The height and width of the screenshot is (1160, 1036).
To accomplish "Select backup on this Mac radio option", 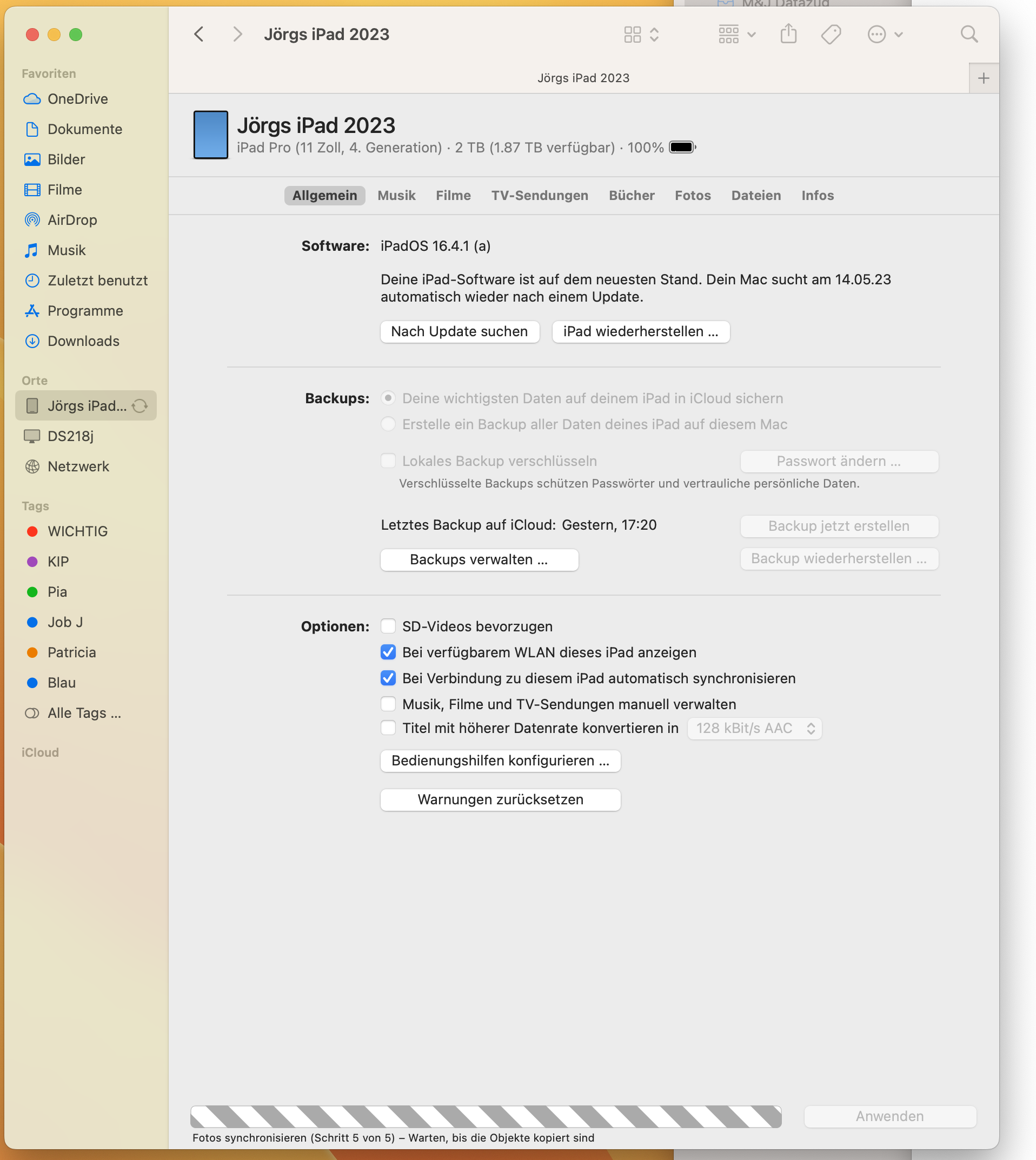I will [388, 424].
